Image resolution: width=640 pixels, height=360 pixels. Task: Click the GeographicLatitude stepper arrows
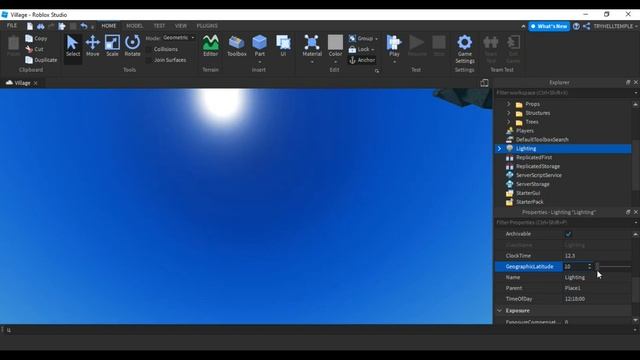(x=589, y=267)
